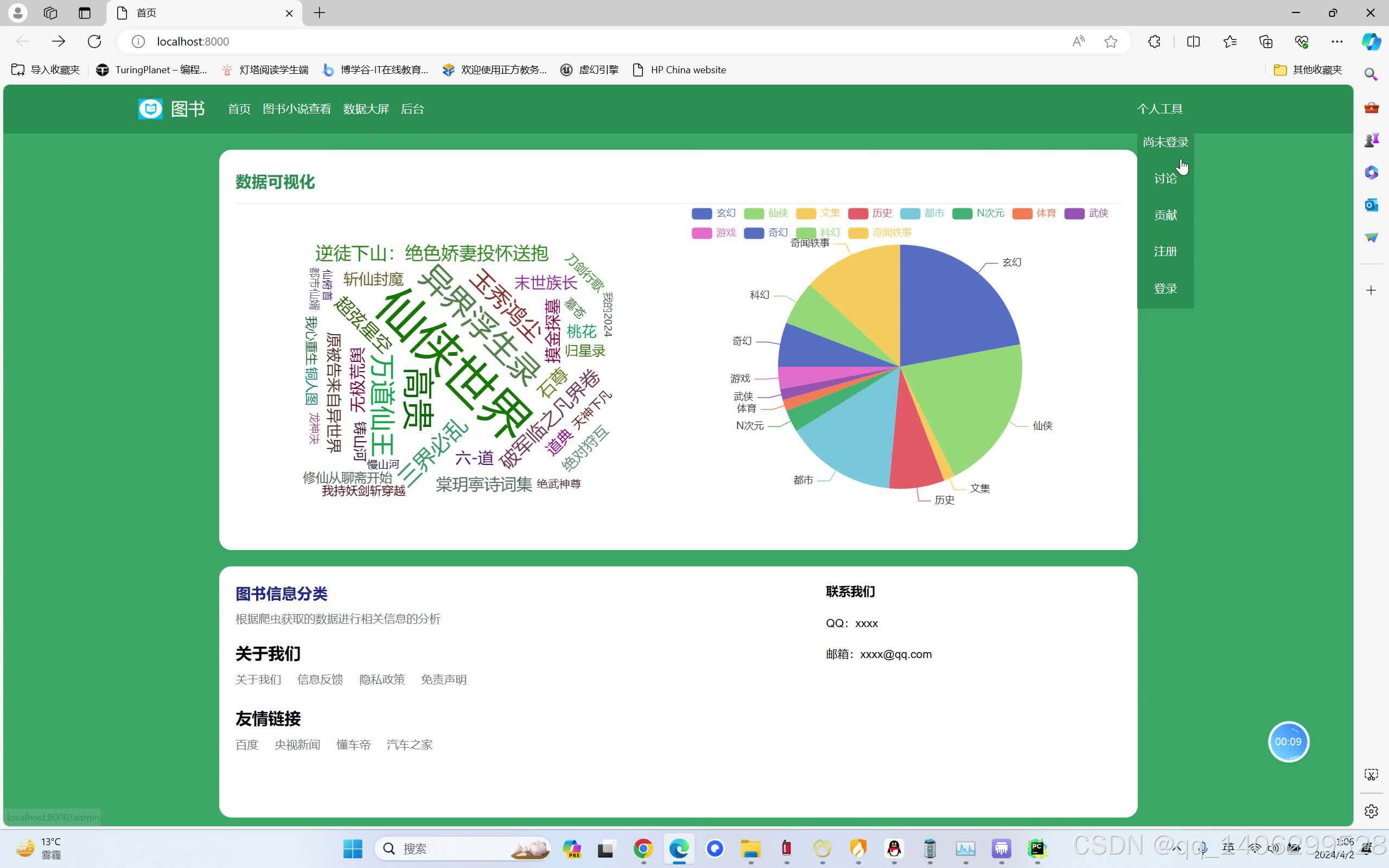Open the Extensions puzzle icon

1154,41
